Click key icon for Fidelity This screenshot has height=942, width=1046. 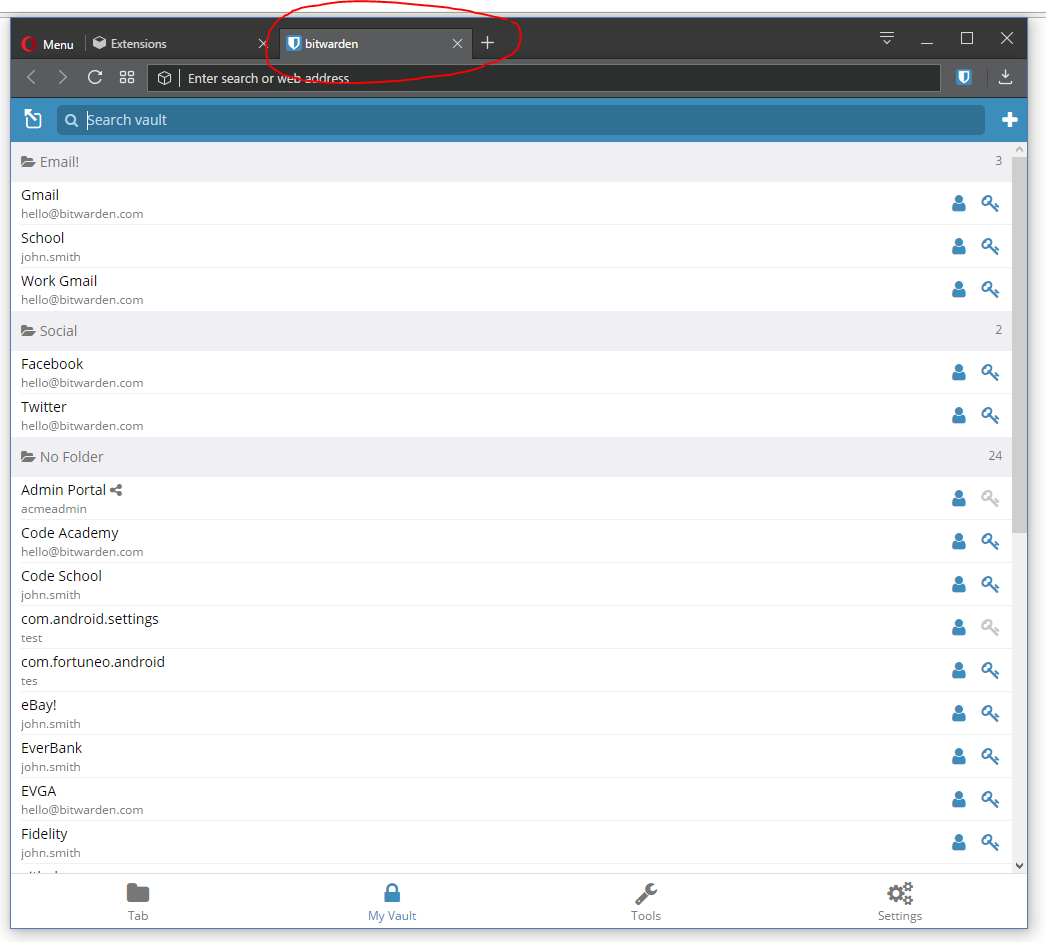990,843
